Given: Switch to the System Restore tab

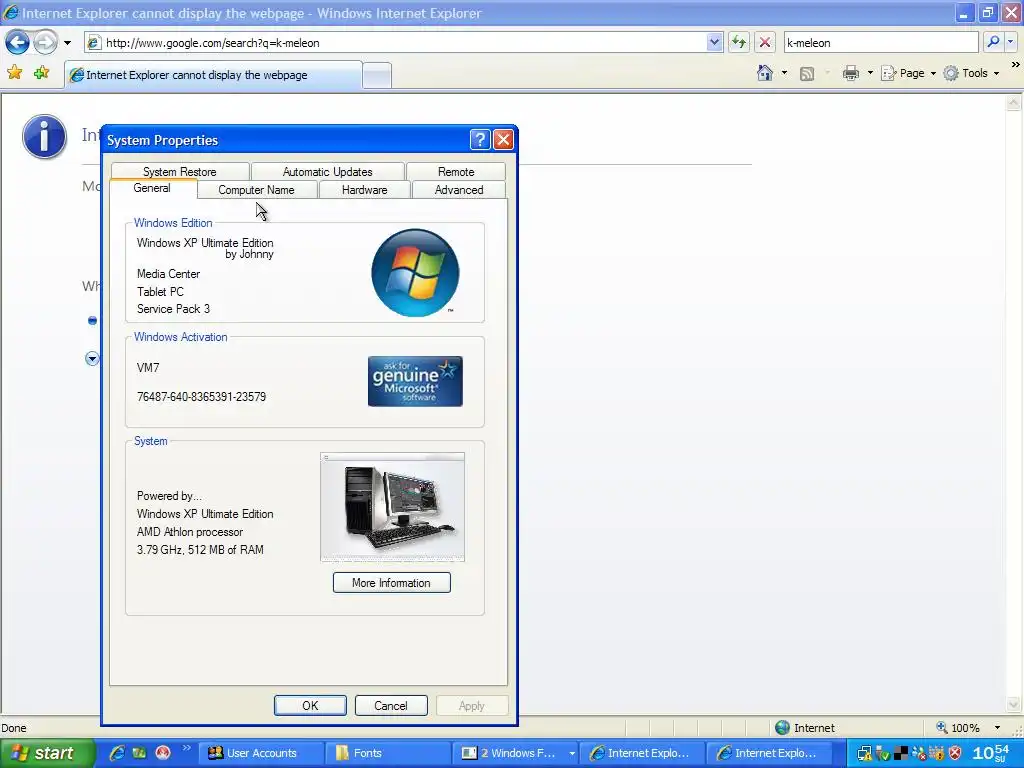Looking at the screenshot, I should tap(180, 172).
